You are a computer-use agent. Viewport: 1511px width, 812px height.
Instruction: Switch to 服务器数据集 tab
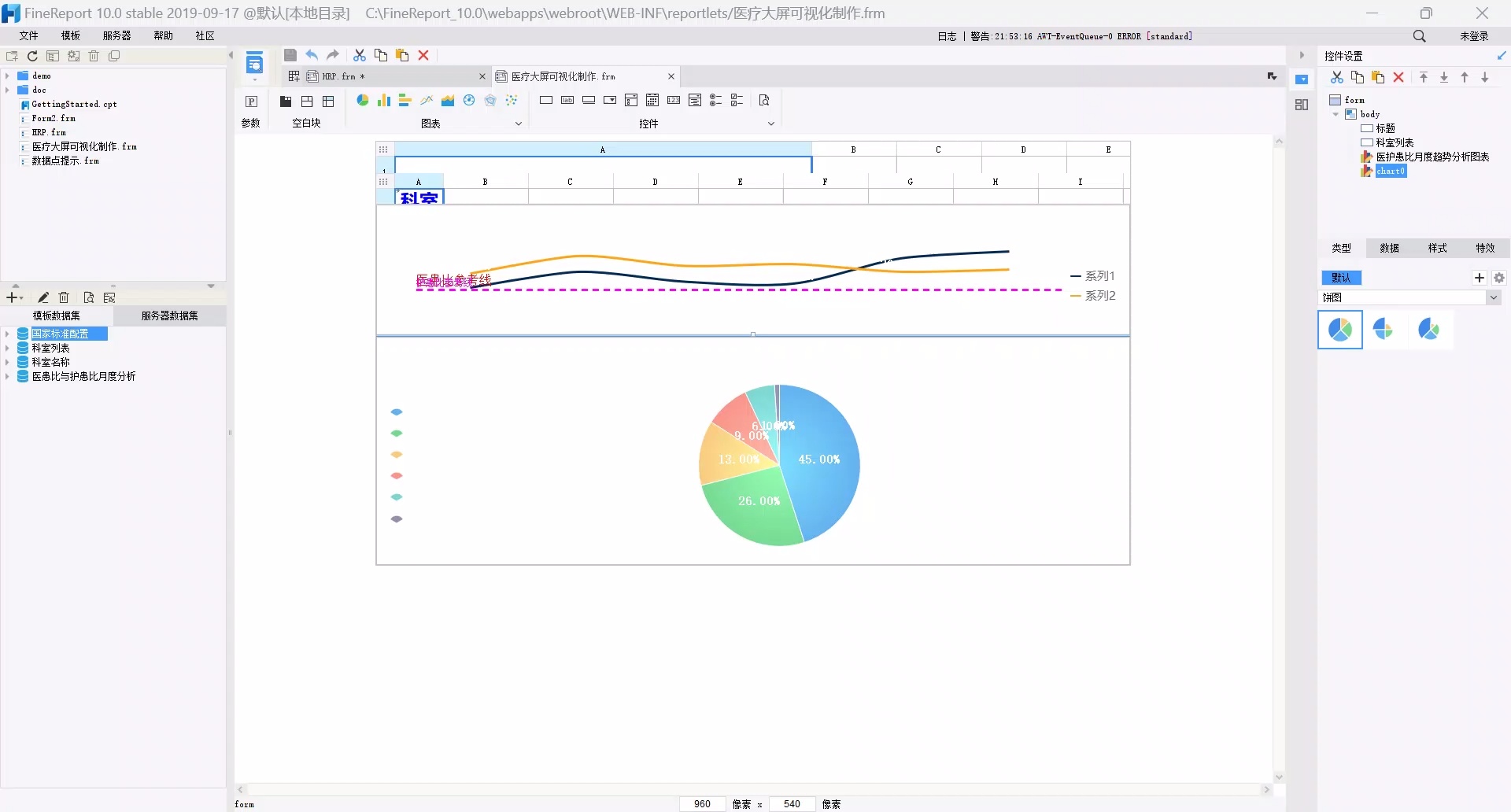click(169, 316)
